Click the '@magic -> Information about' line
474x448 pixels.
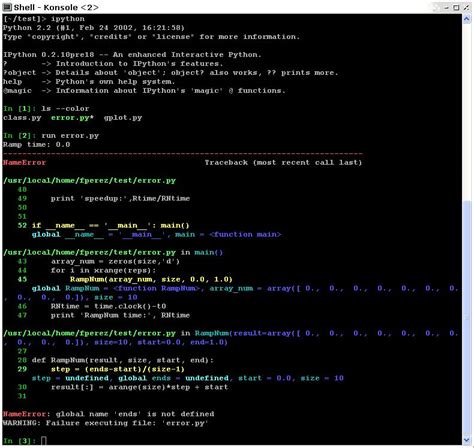pos(144,91)
